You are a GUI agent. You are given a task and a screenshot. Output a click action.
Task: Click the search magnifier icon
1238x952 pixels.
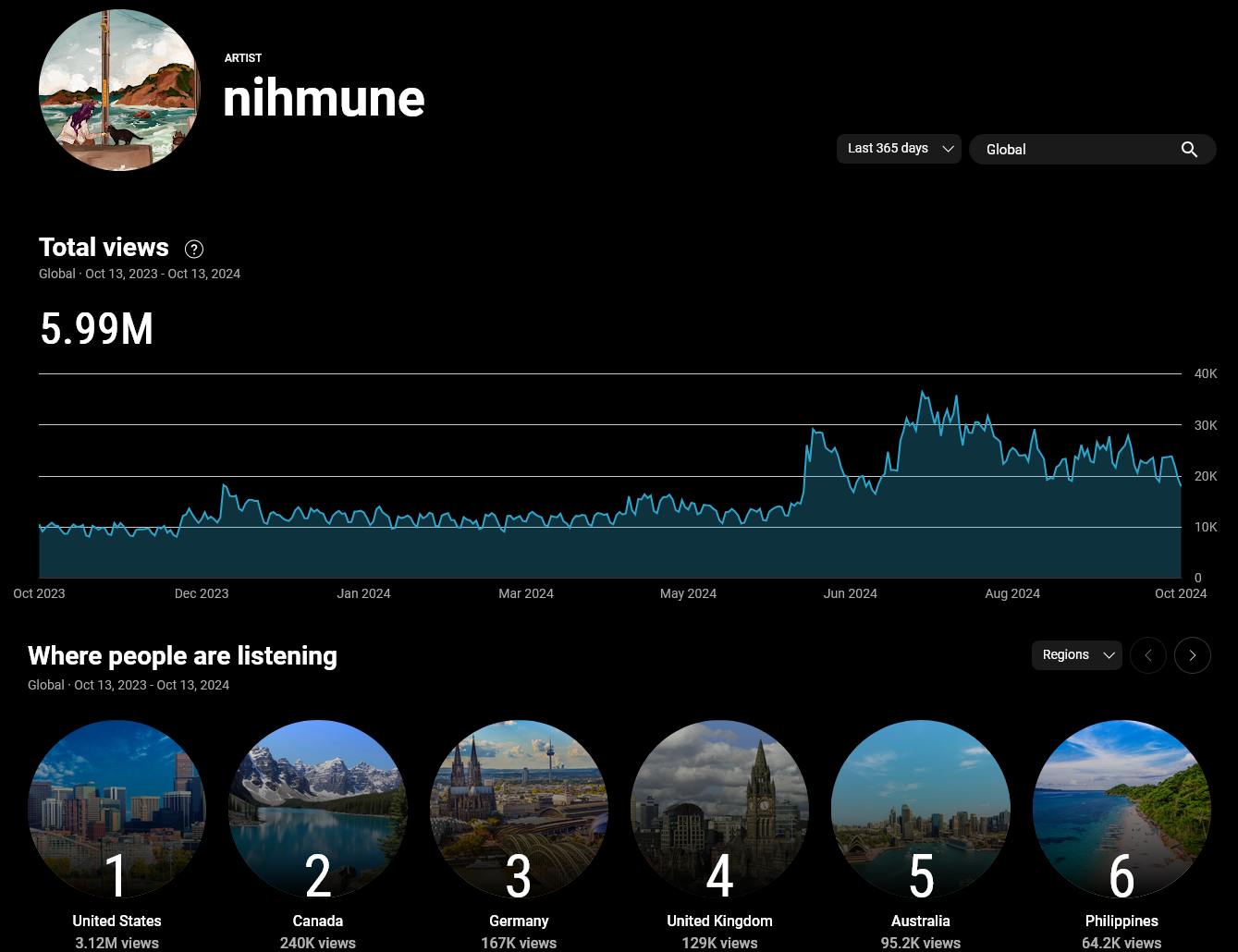pos(1189,150)
